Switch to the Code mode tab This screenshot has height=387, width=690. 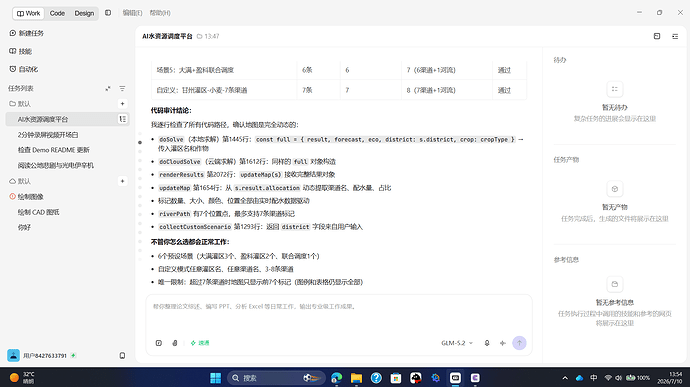[57, 13]
